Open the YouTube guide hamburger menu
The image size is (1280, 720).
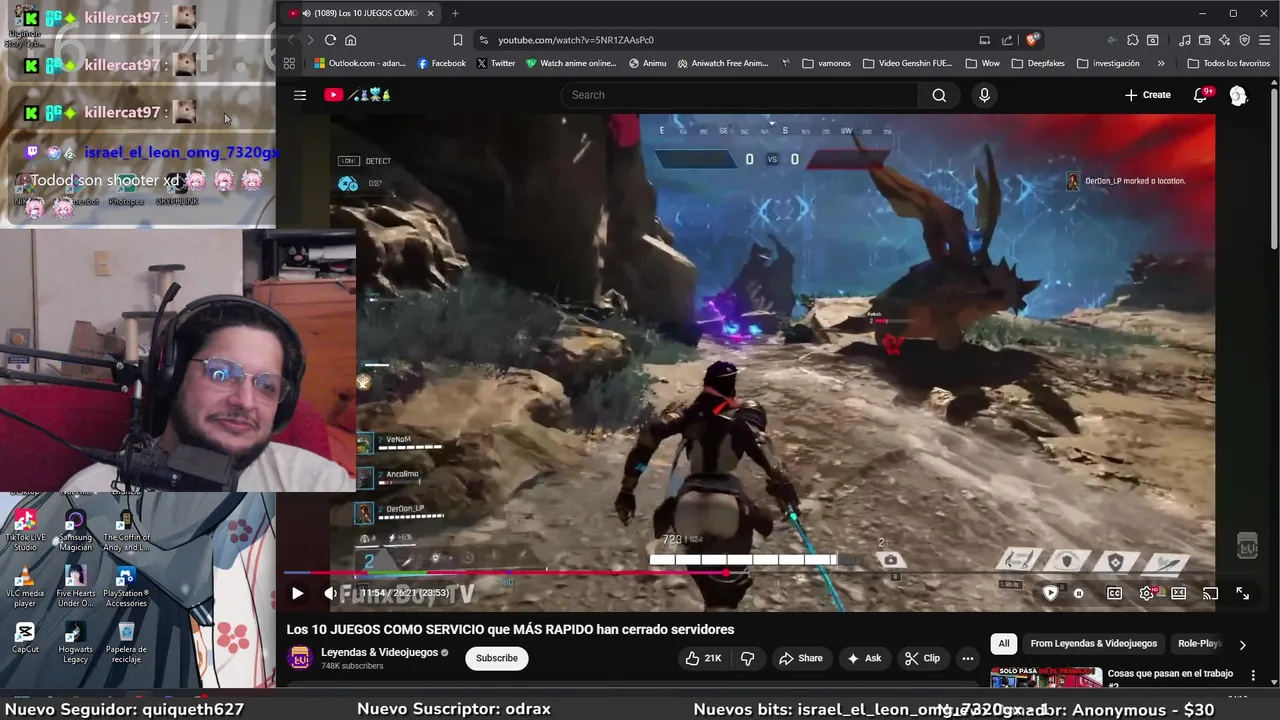tap(300, 95)
